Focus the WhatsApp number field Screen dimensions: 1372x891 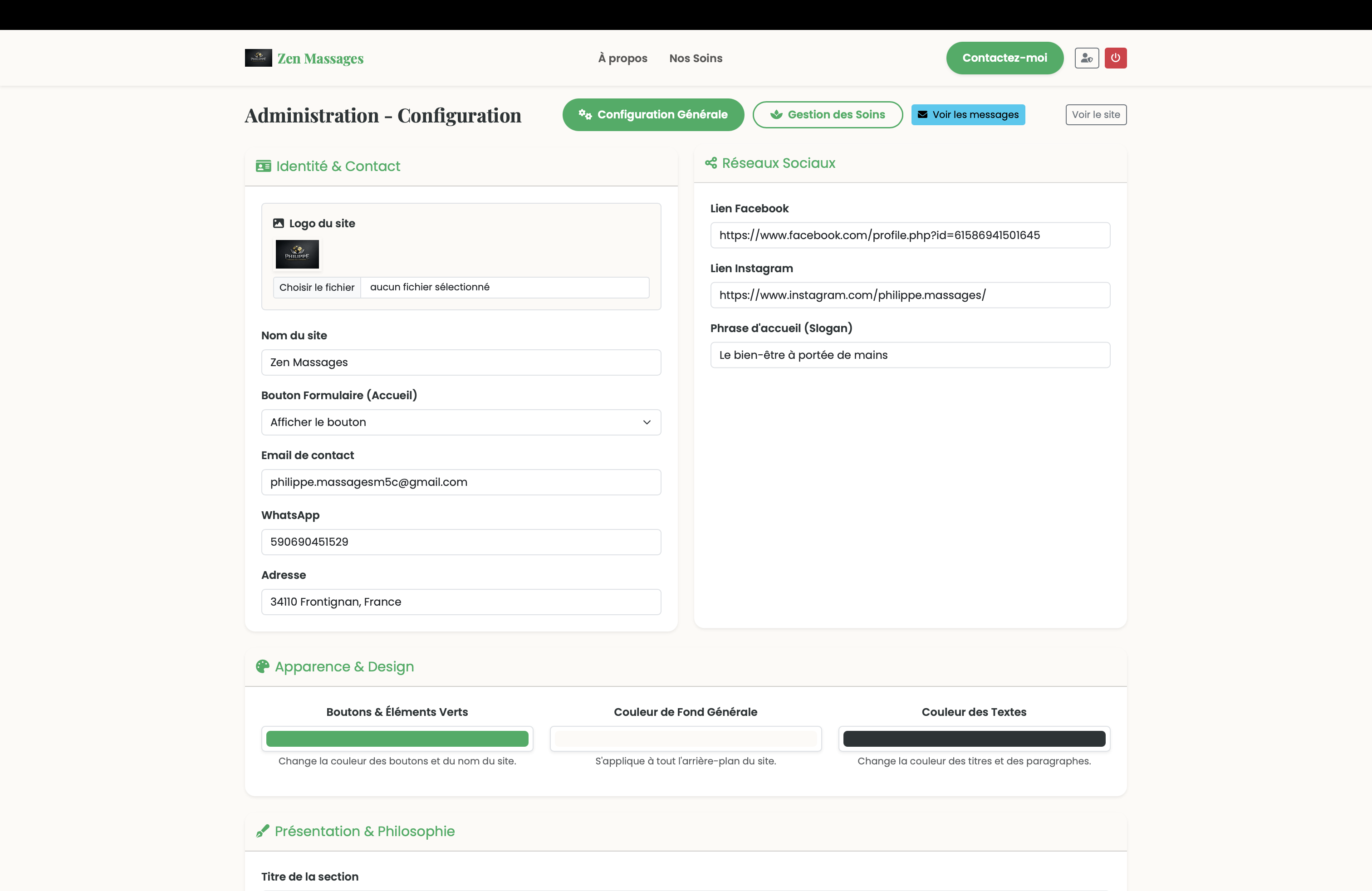[x=461, y=542]
